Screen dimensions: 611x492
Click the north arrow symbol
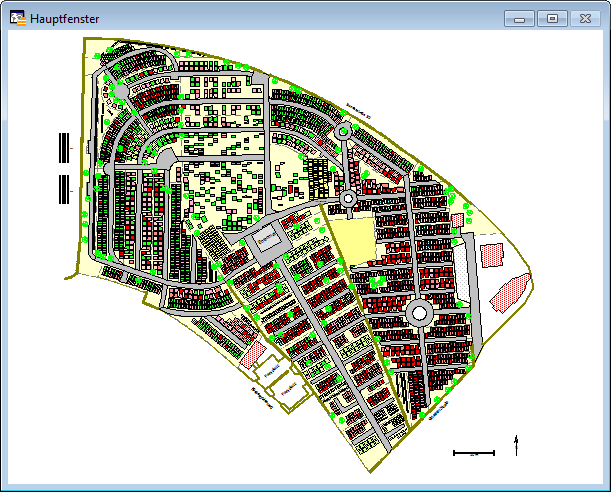516,445
